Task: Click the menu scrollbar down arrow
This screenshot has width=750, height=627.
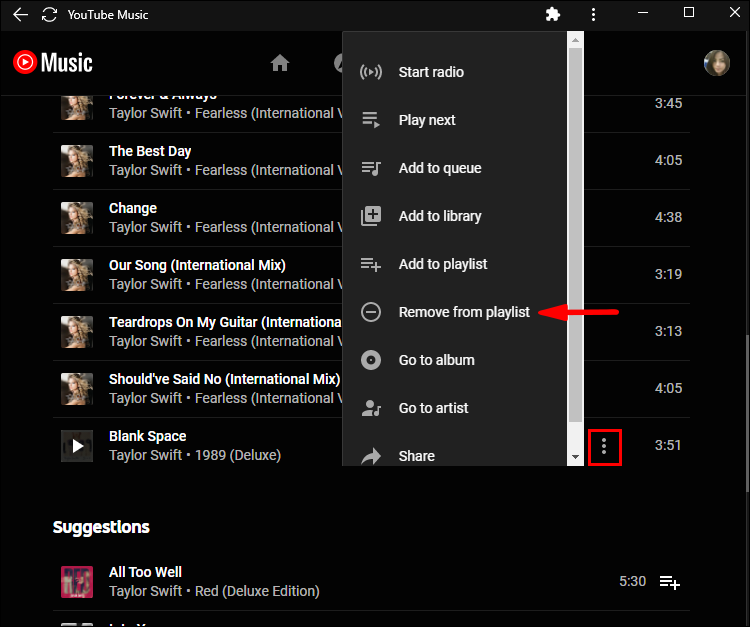Action: (x=575, y=457)
